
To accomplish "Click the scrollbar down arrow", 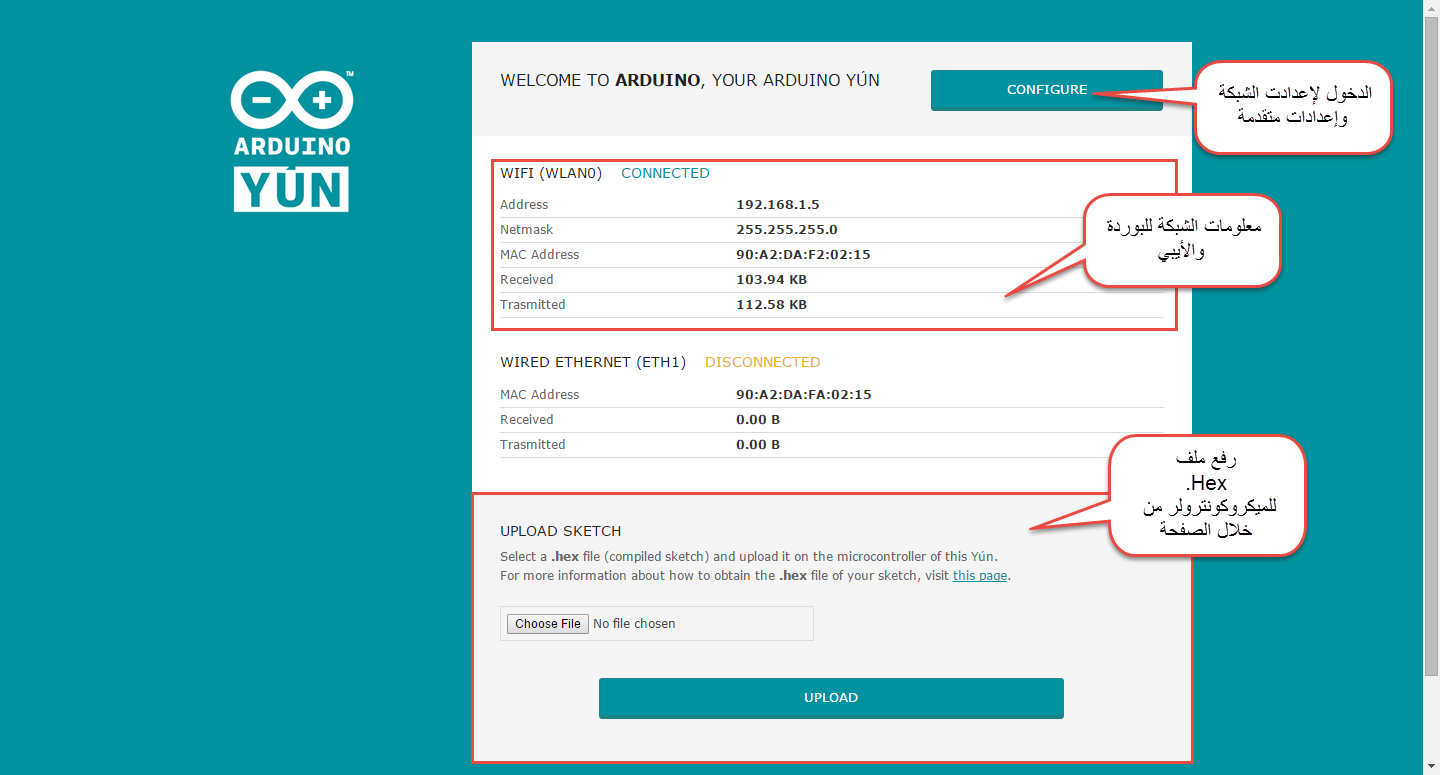I will [x=1431, y=767].
